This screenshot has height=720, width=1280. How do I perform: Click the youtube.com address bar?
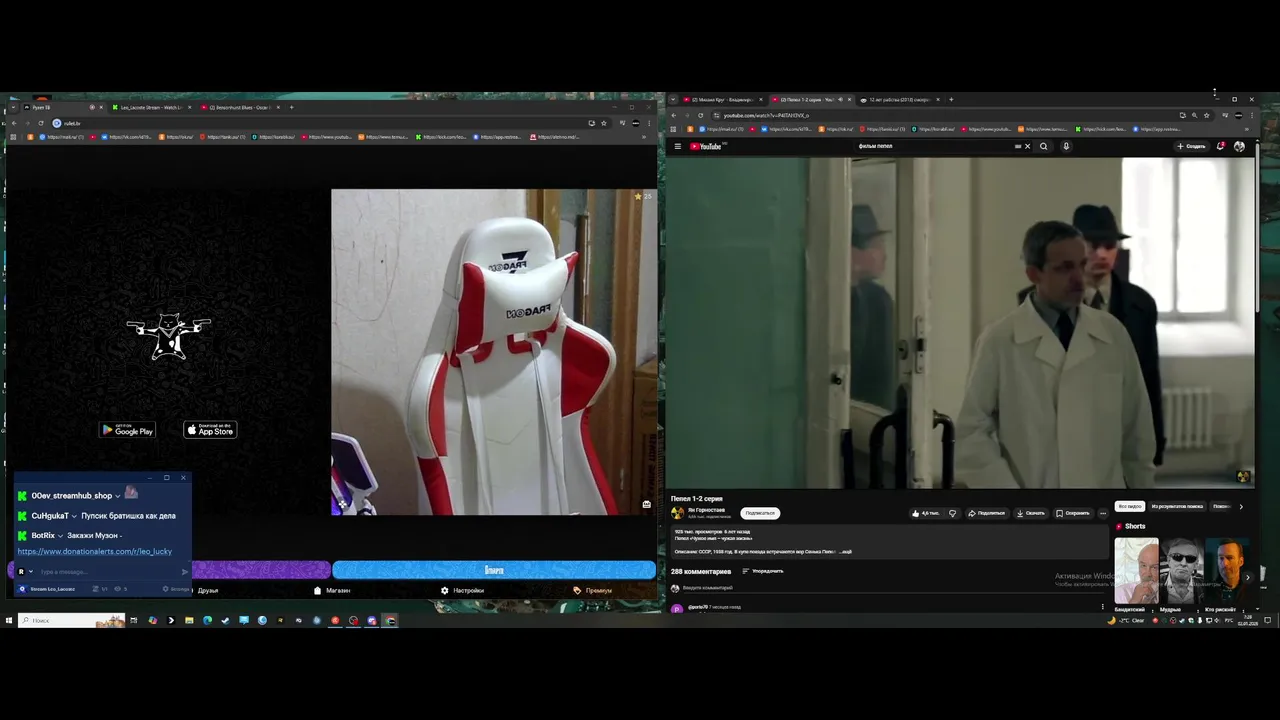(940, 115)
